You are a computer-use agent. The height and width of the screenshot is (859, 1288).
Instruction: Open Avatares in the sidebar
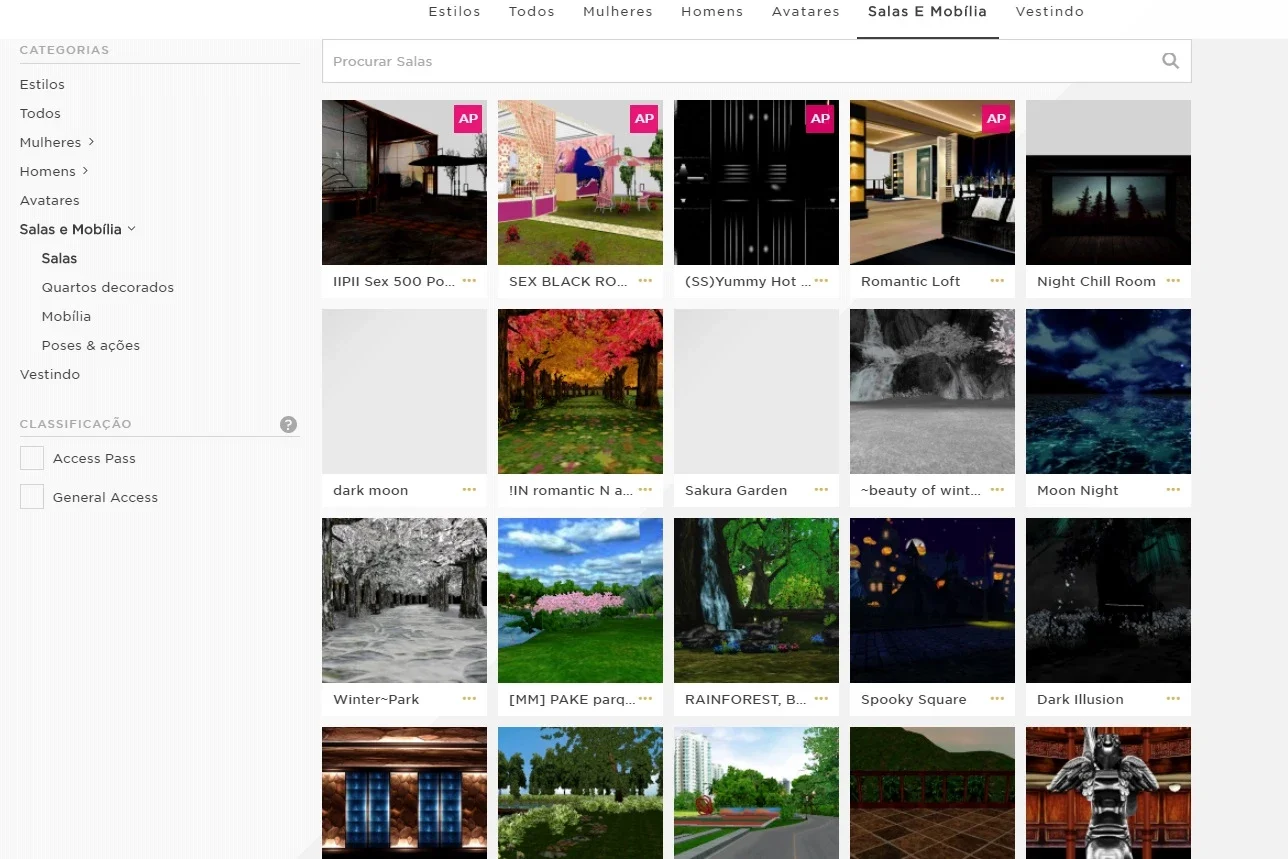(x=50, y=200)
